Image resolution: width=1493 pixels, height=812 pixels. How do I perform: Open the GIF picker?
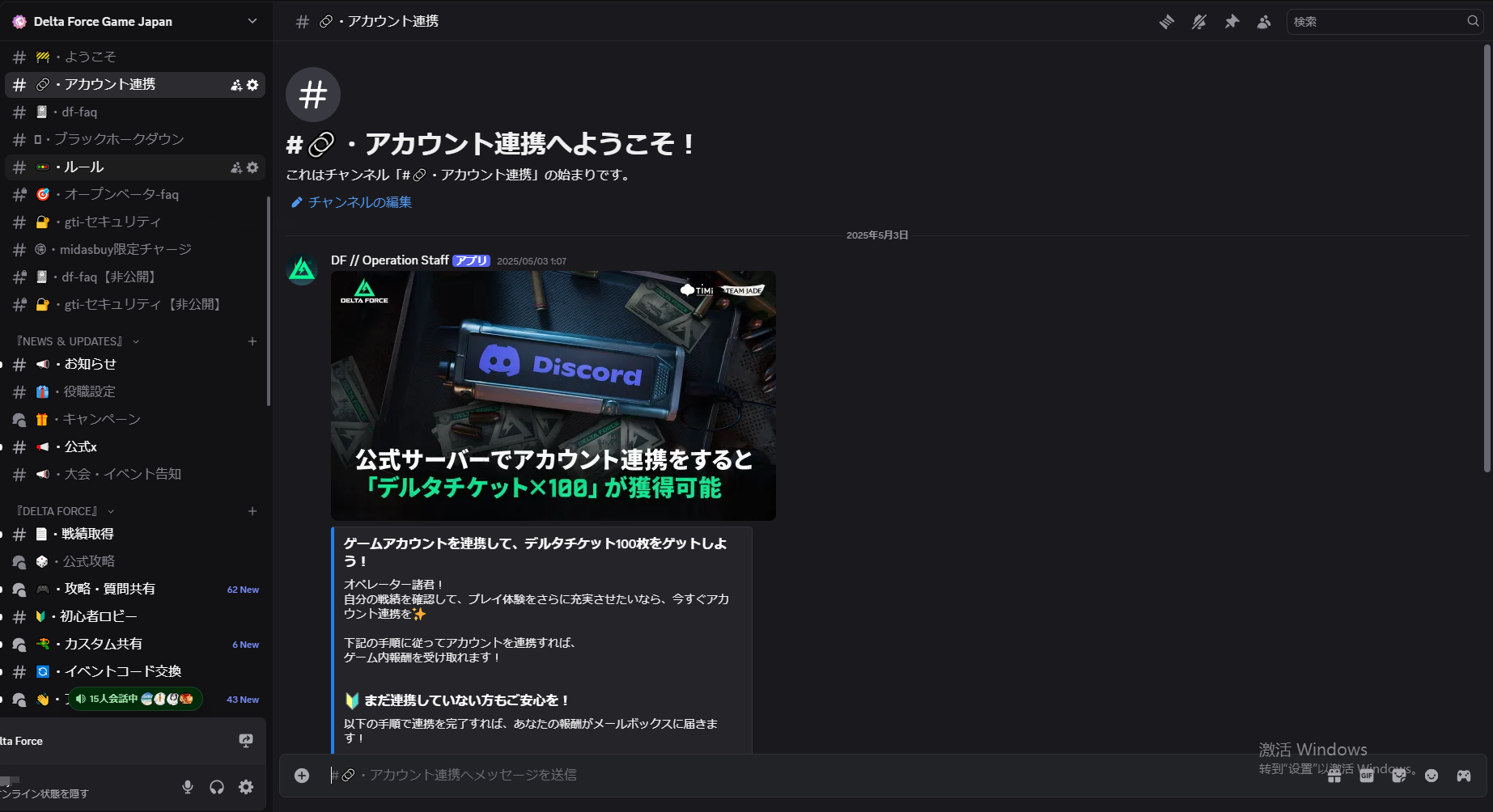click(x=1367, y=775)
